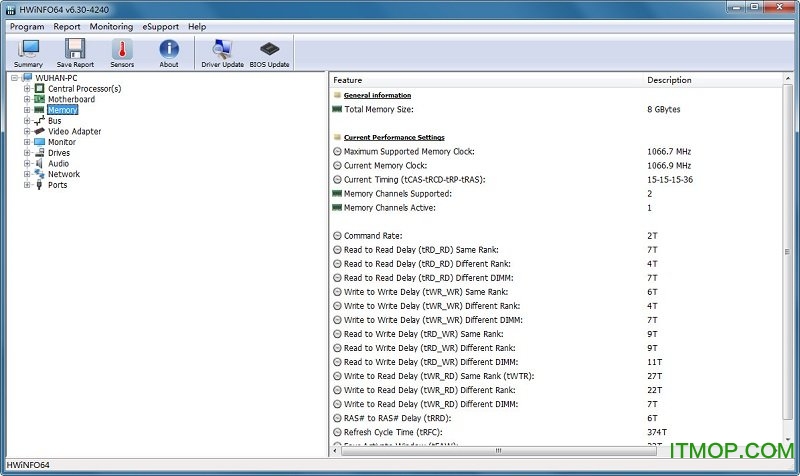This screenshot has width=800, height=476.
Task: Click the vertical scrollbar thumb
Action: click(x=788, y=252)
